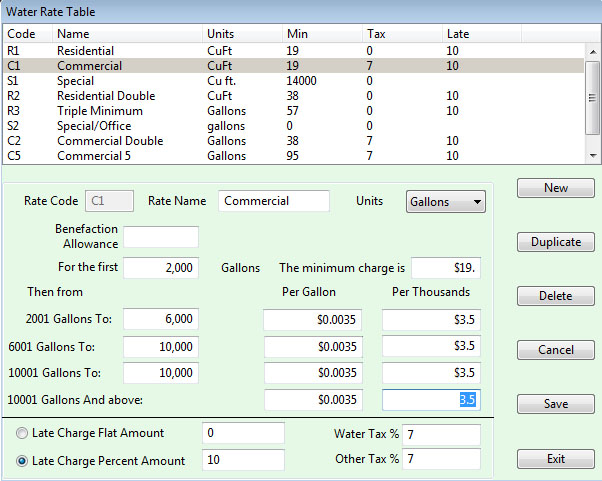Click the Min column header
Viewport: 602px width, 481px height.
tap(322, 34)
